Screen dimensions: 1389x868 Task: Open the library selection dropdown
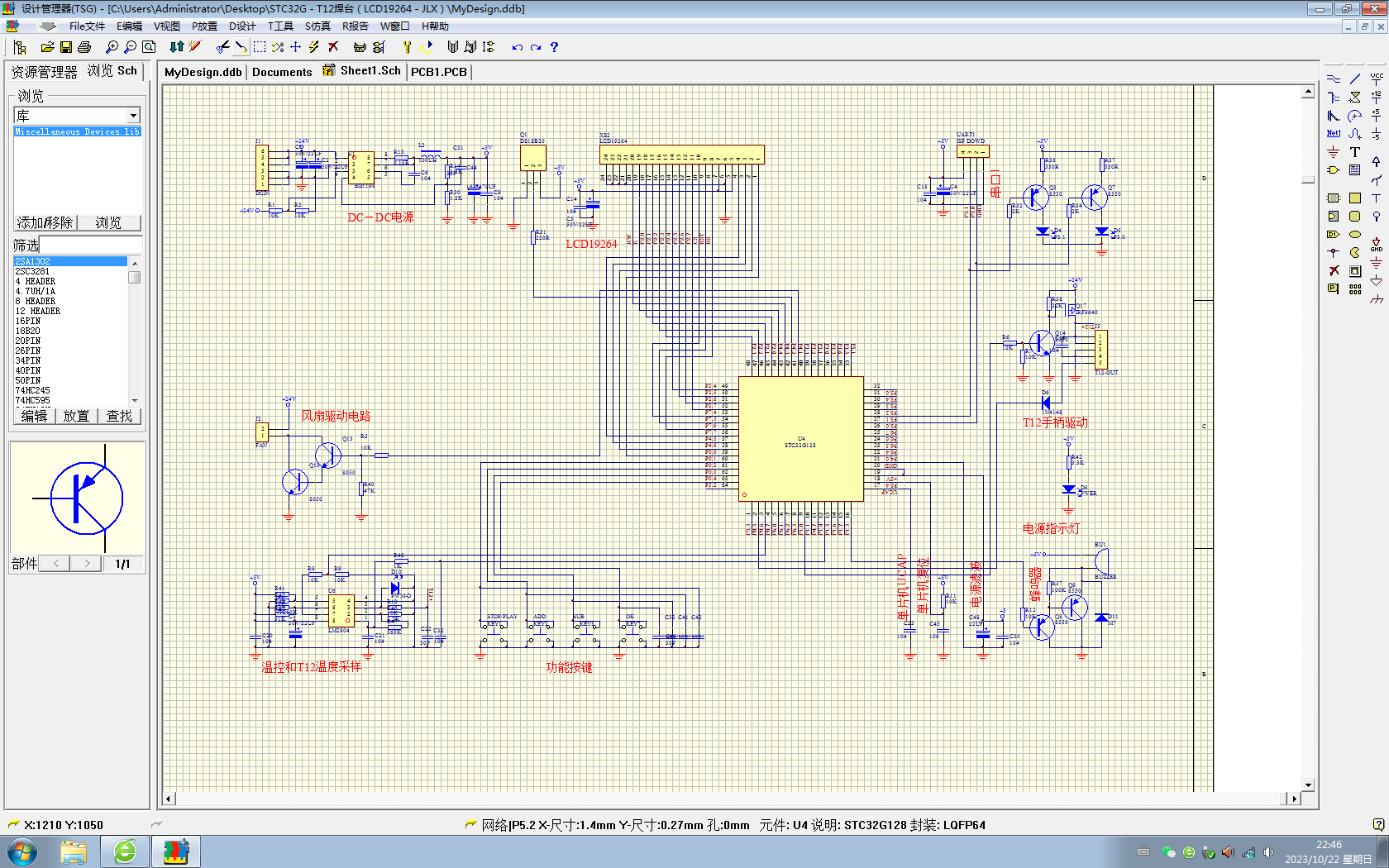pos(133,116)
